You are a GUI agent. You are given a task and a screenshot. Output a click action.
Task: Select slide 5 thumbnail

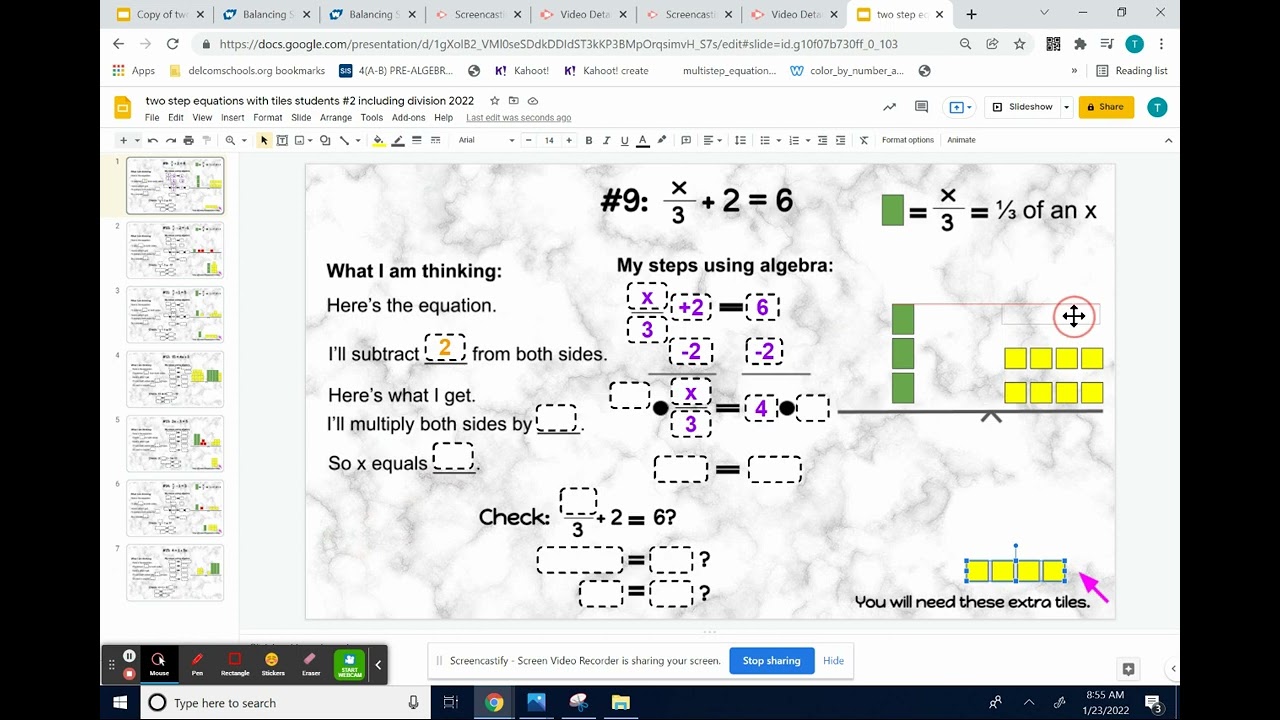click(175, 443)
